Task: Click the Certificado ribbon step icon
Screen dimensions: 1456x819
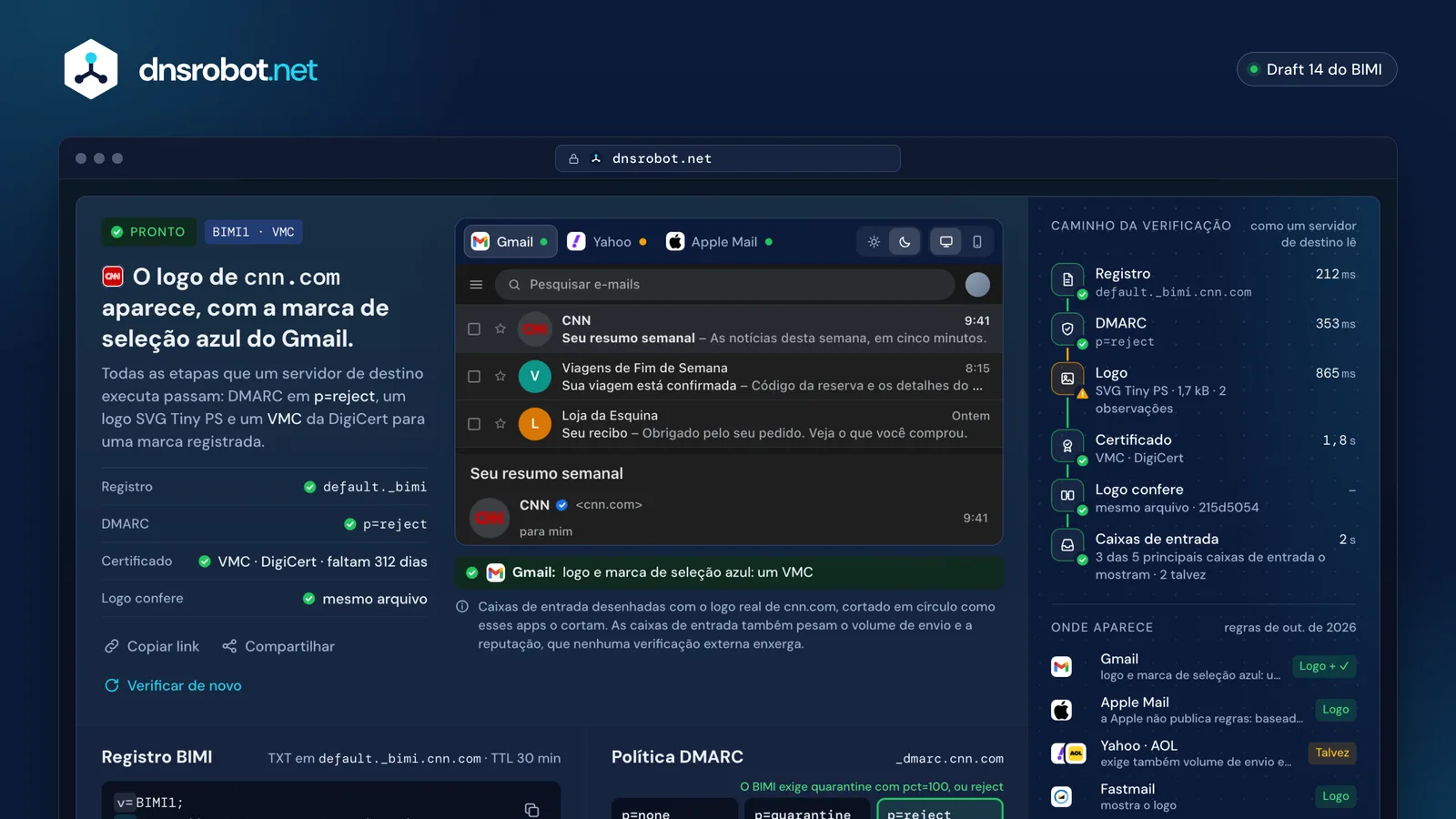Action: tap(1067, 446)
